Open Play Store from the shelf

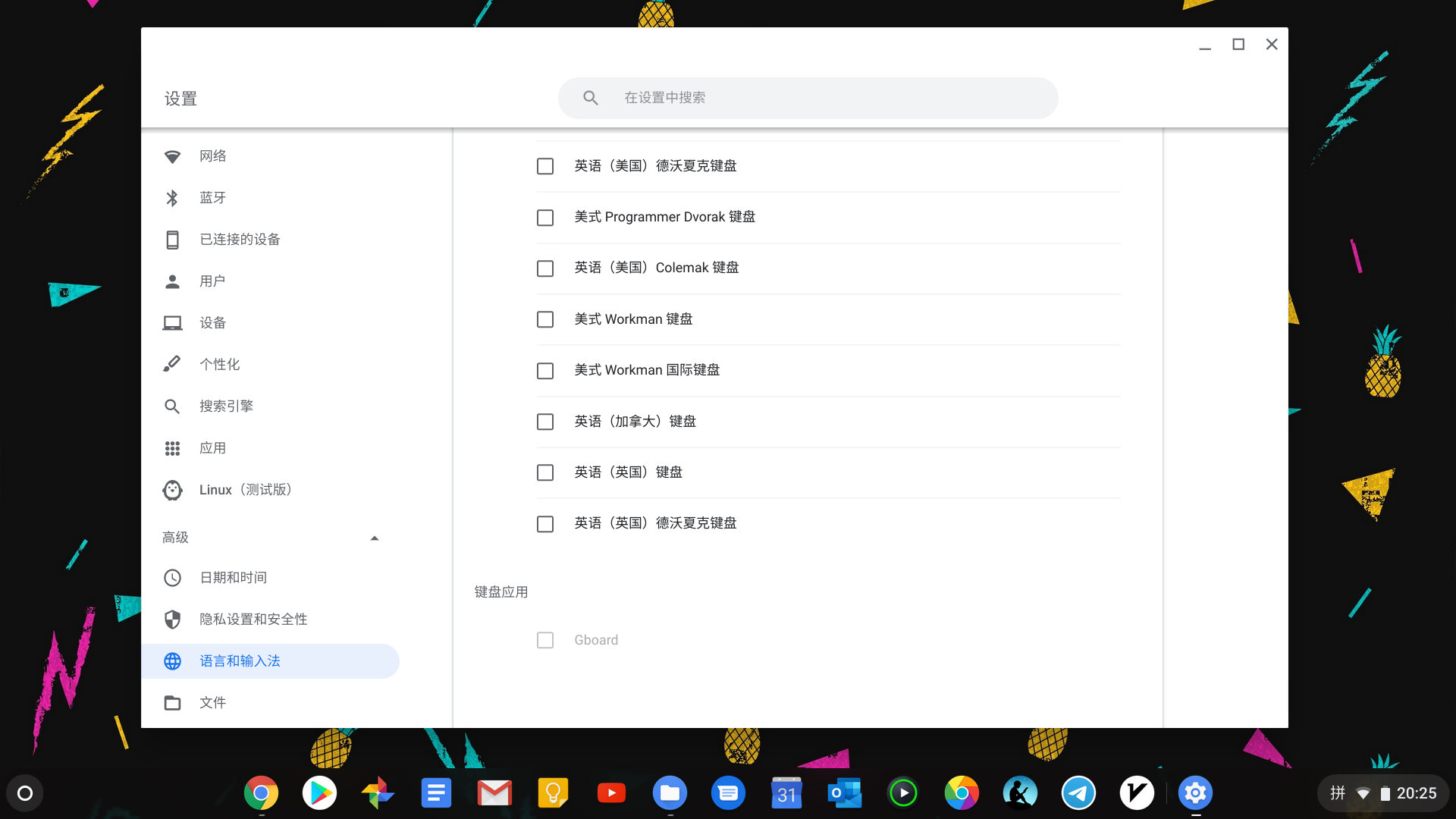[x=319, y=793]
